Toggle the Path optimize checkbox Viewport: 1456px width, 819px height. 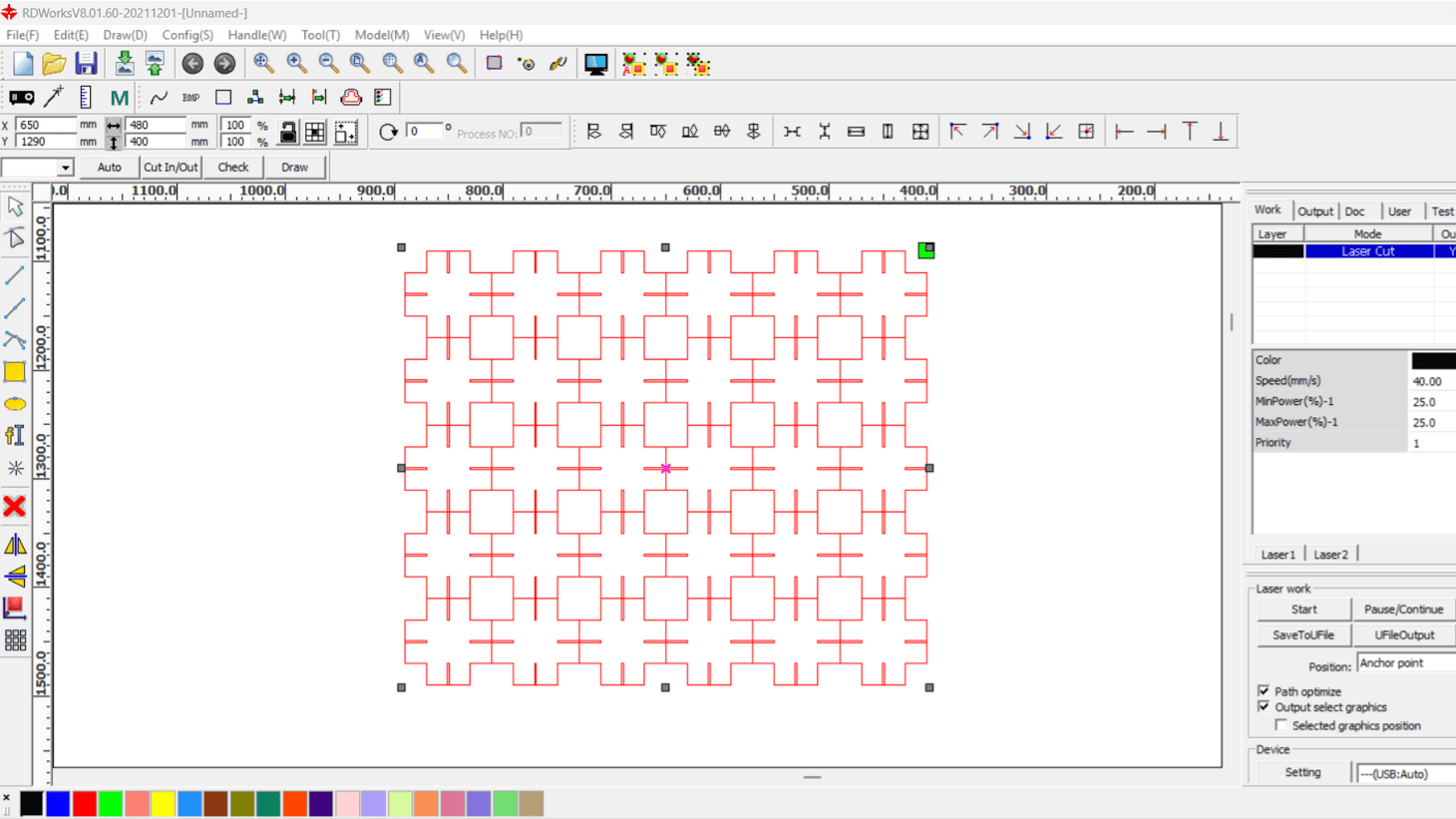pyautogui.click(x=1264, y=691)
